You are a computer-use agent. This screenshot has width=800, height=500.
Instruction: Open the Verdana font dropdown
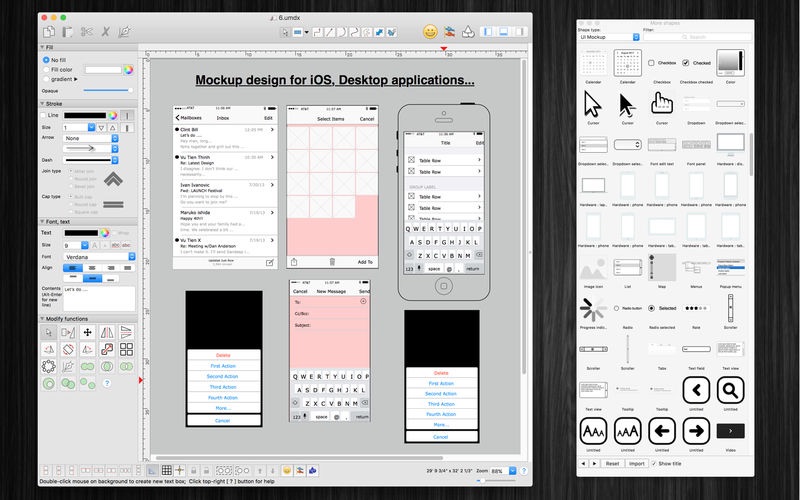[x=98, y=256]
